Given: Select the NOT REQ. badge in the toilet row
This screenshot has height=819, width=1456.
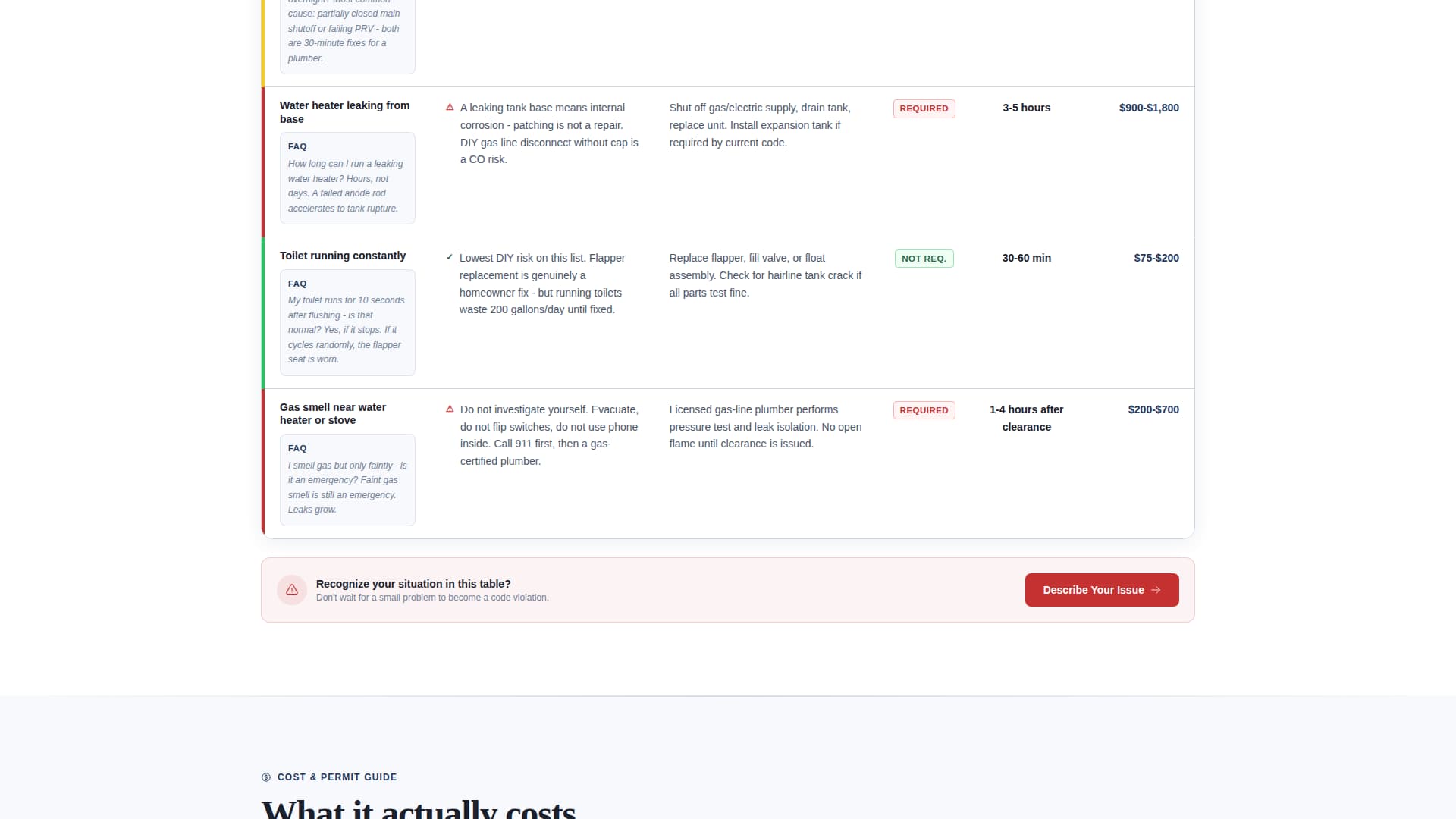Looking at the screenshot, I should tap(924, 259).
